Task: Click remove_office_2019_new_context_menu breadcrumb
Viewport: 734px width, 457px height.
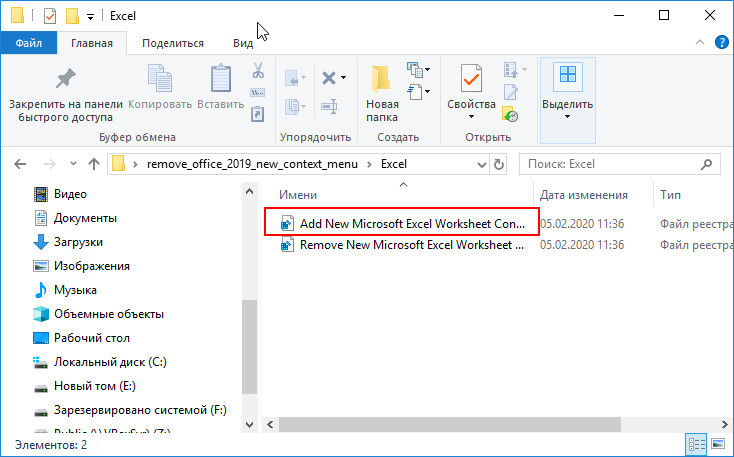Action: coord(252,164)
